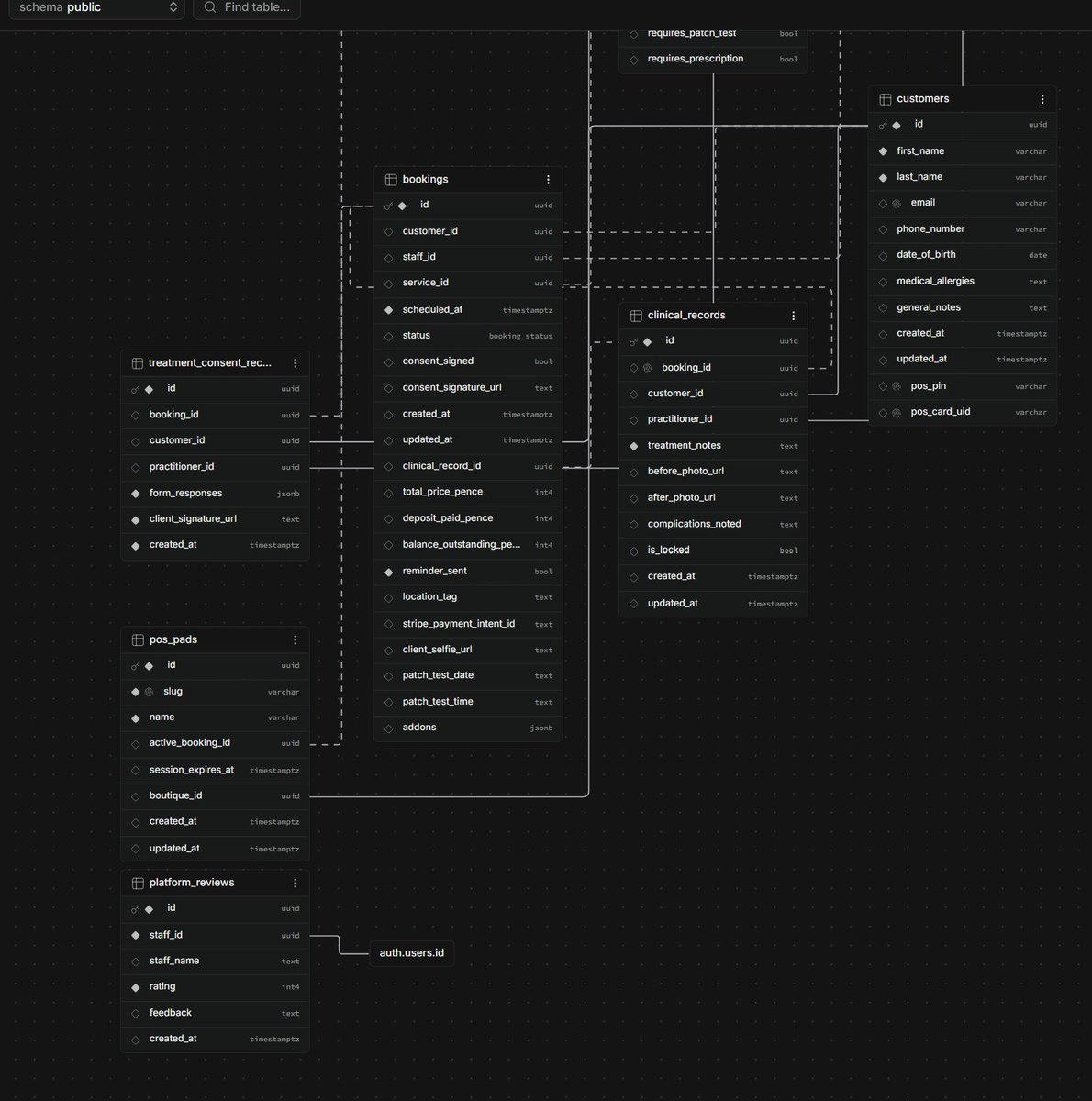The height and width of the screenshot is (1101, 1092).
Task: Click the primary key icon in pos_pads id row
Action: coord(135,666)
